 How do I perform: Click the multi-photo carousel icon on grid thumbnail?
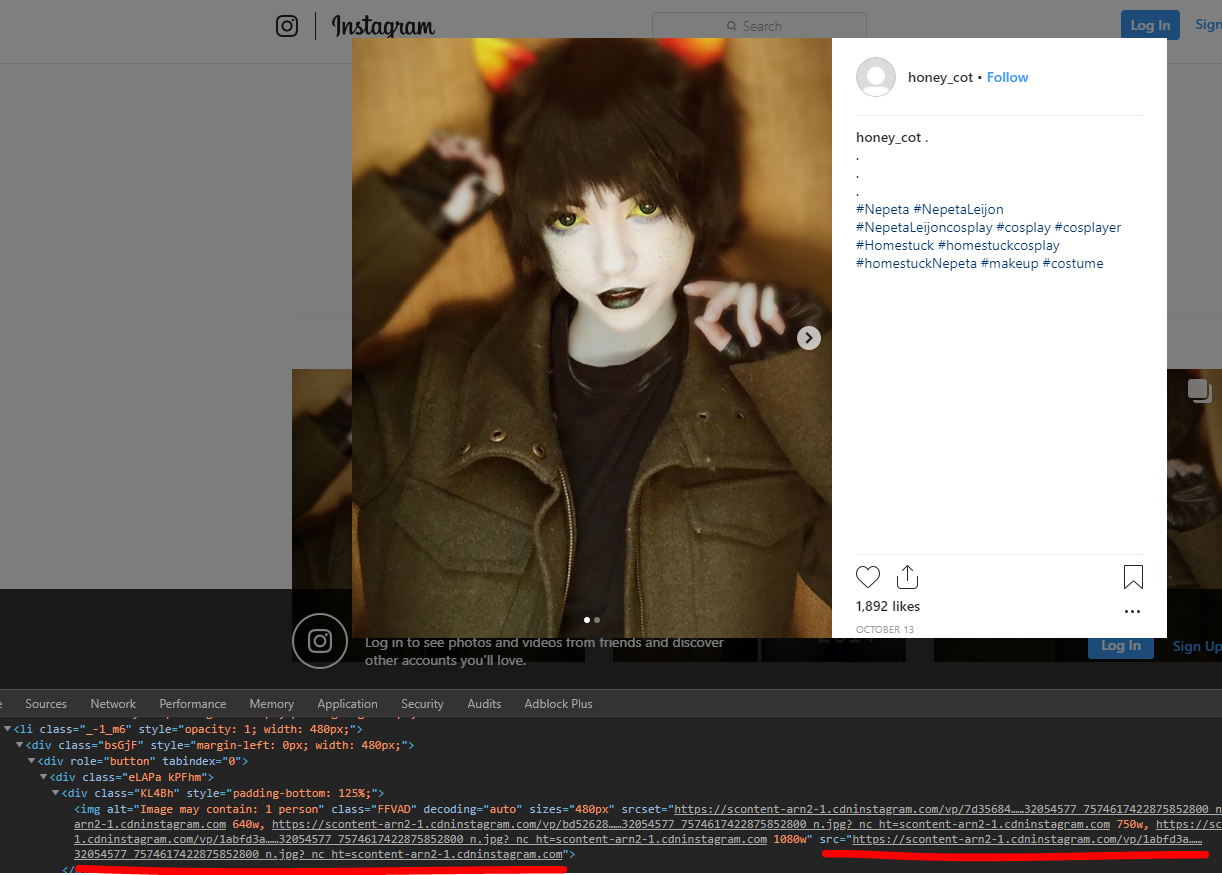[x=1200, y=391]
